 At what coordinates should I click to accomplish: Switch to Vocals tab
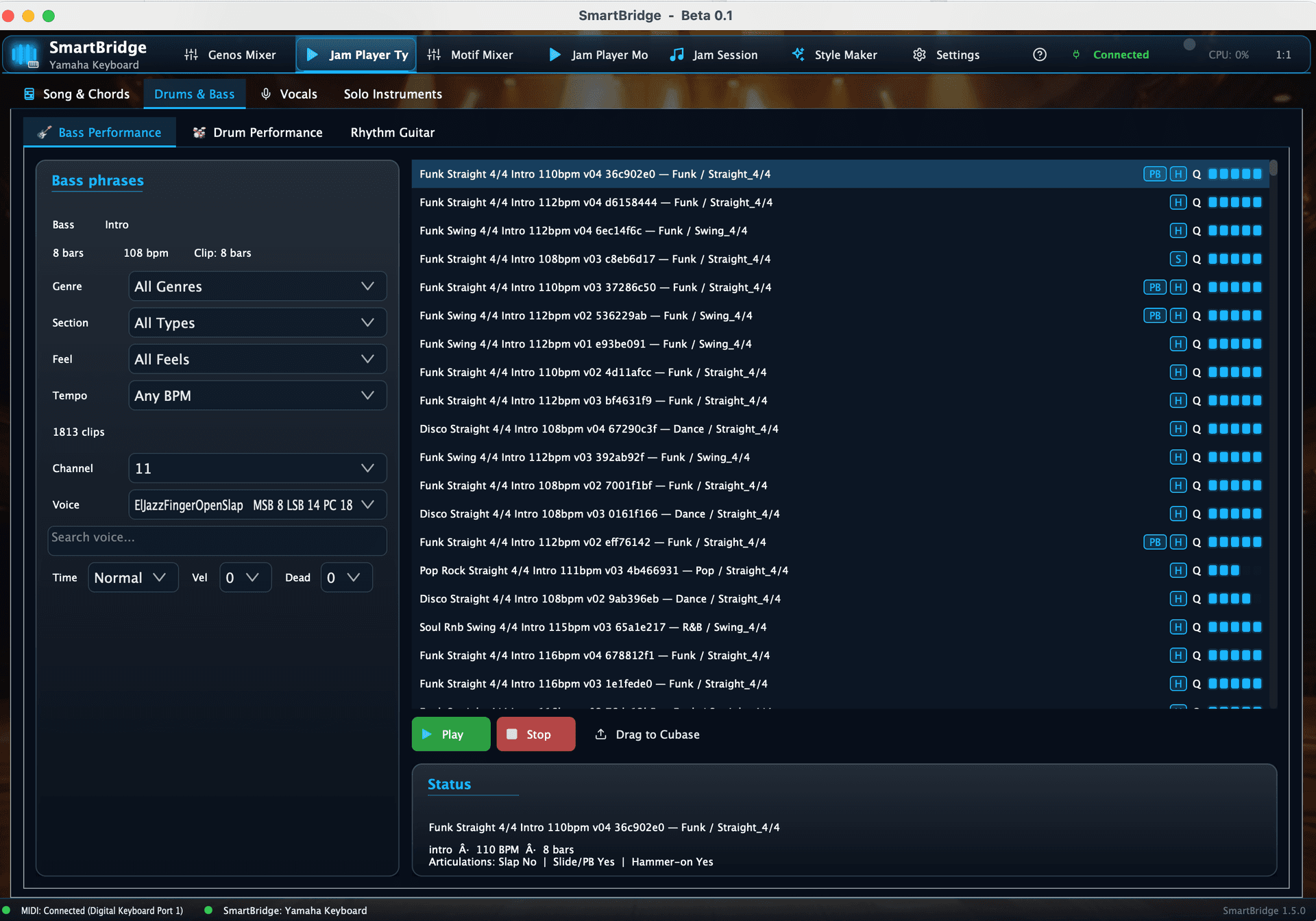[289, 94]
